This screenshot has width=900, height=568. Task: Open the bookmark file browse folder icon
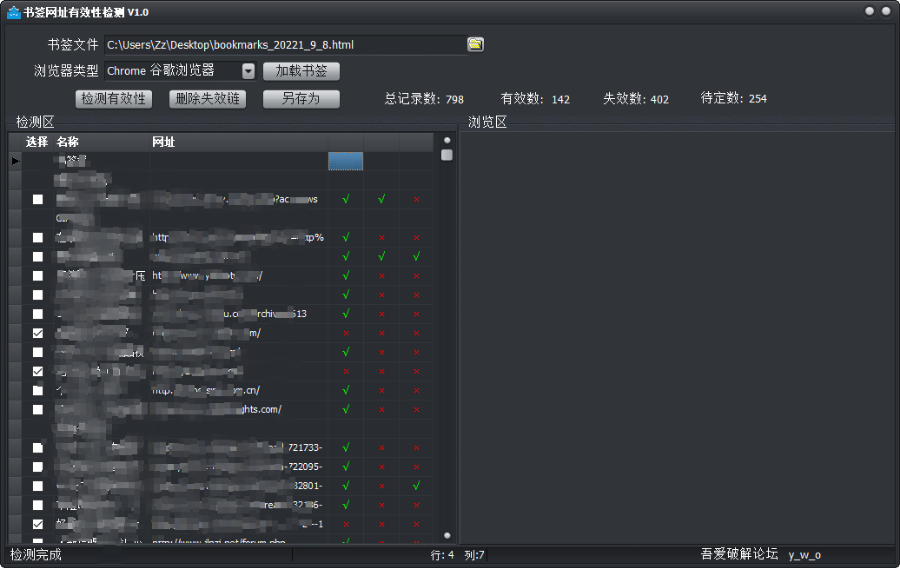pos(475,44)
